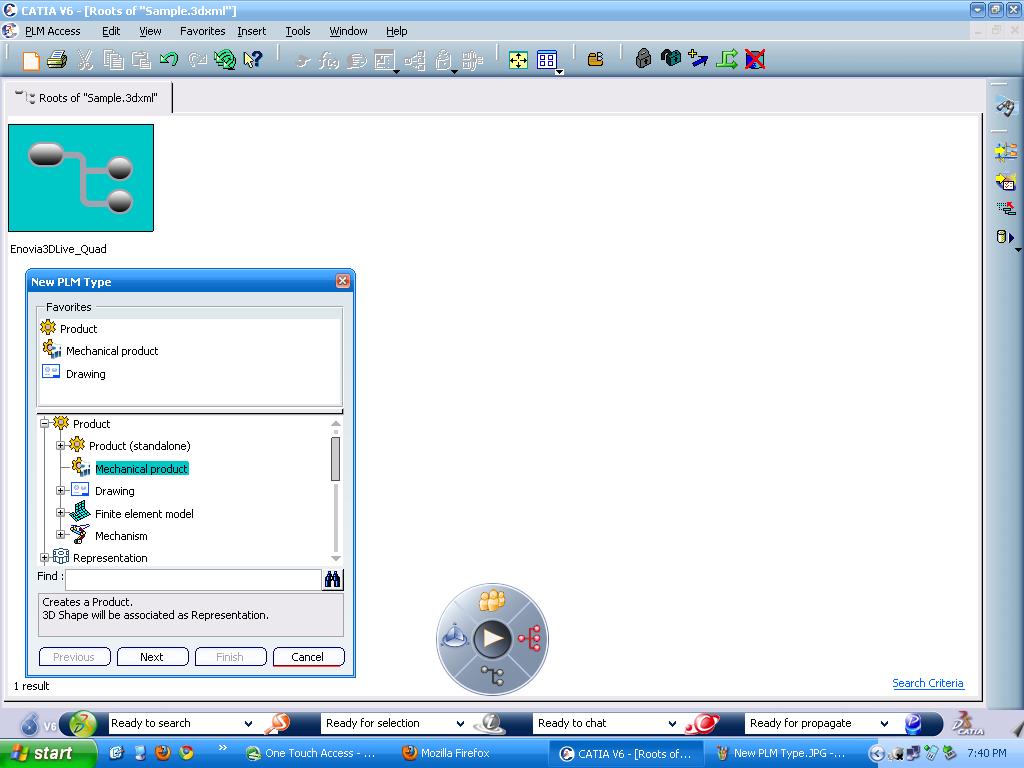Viewport: 1024px width, 768px height.
Task: Expand the Drawing tree node
Action: pos(60,490)
